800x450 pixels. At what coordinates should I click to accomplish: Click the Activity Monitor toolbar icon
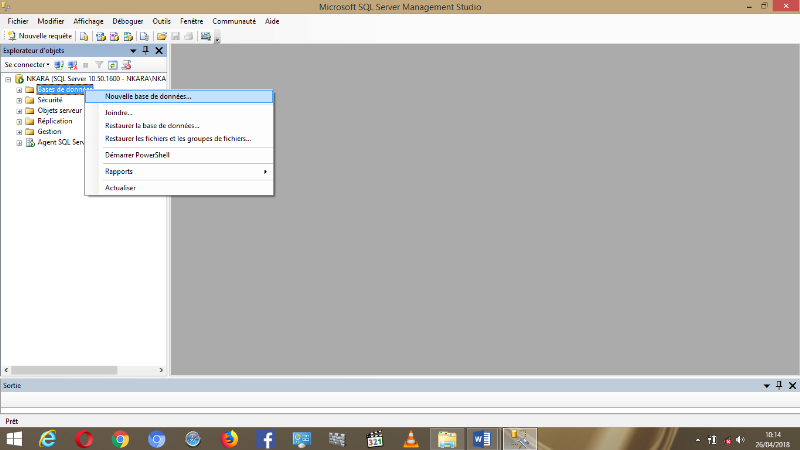pyautogui.click(x=206, y=36)
